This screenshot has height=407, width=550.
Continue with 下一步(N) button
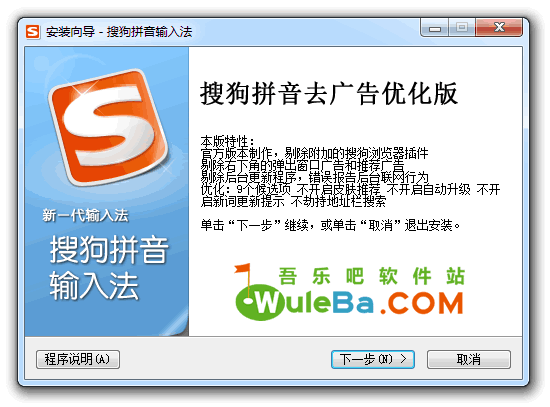click(373, 359)
